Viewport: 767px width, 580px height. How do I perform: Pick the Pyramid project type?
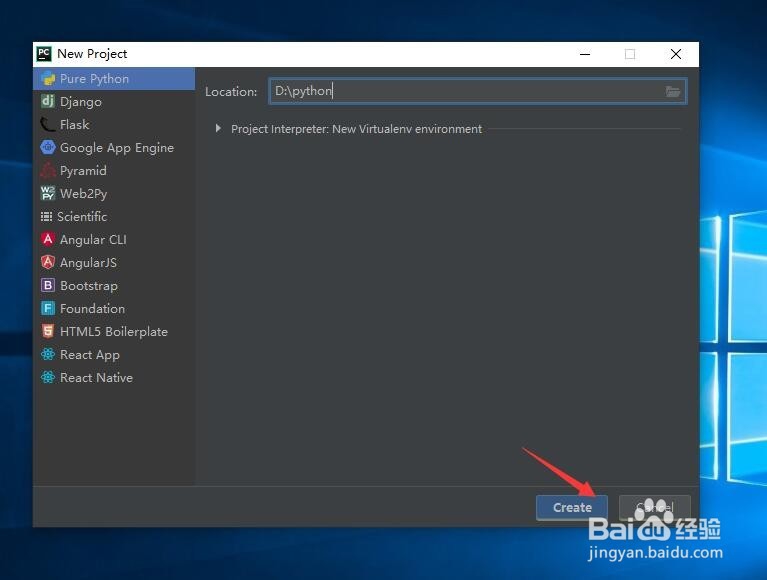point(113,170)
